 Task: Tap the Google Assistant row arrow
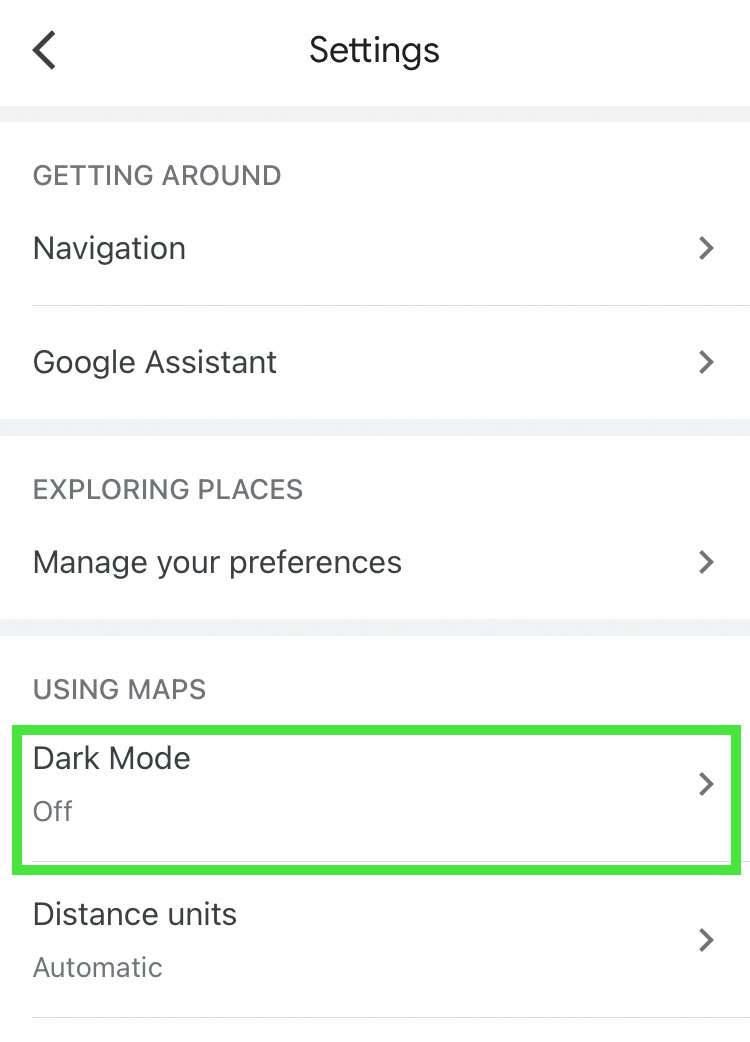[x=706, y=362]
